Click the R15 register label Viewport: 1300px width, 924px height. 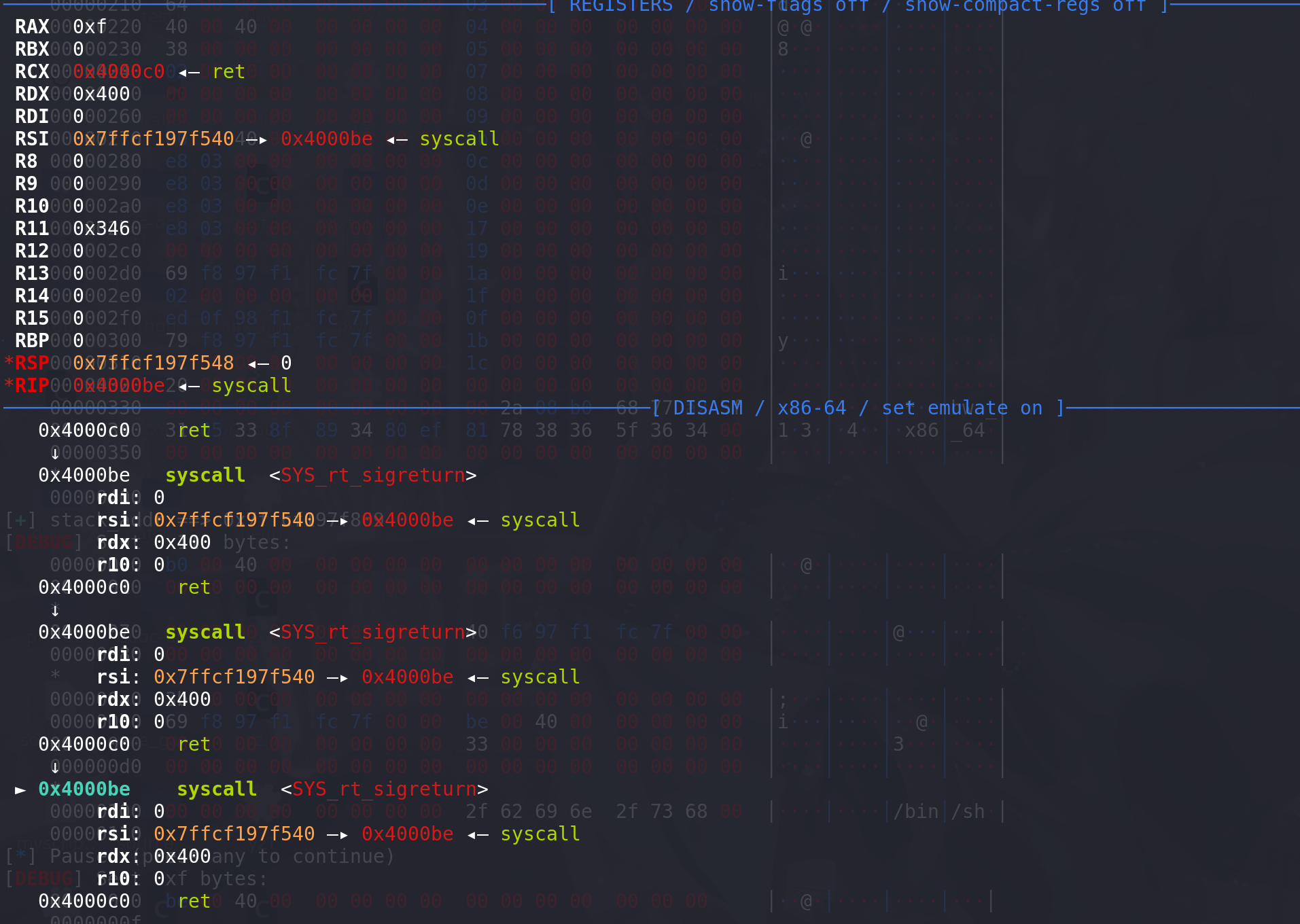point(32,318)
